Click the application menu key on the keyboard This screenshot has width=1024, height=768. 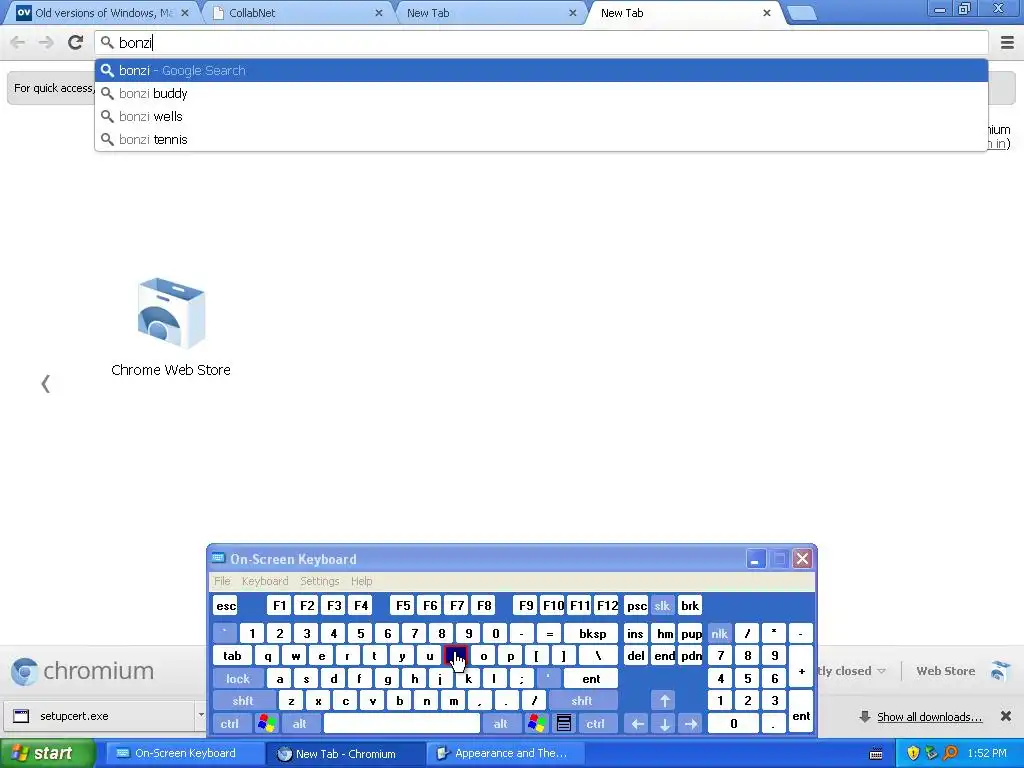(564, 724)
